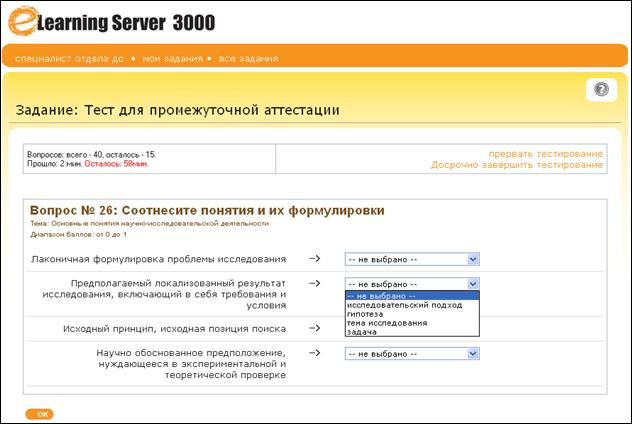This screenshot has width=632, height=424.
Task: Open dropdown for Лаконичная формулировка проблемы
Action: 412,259
